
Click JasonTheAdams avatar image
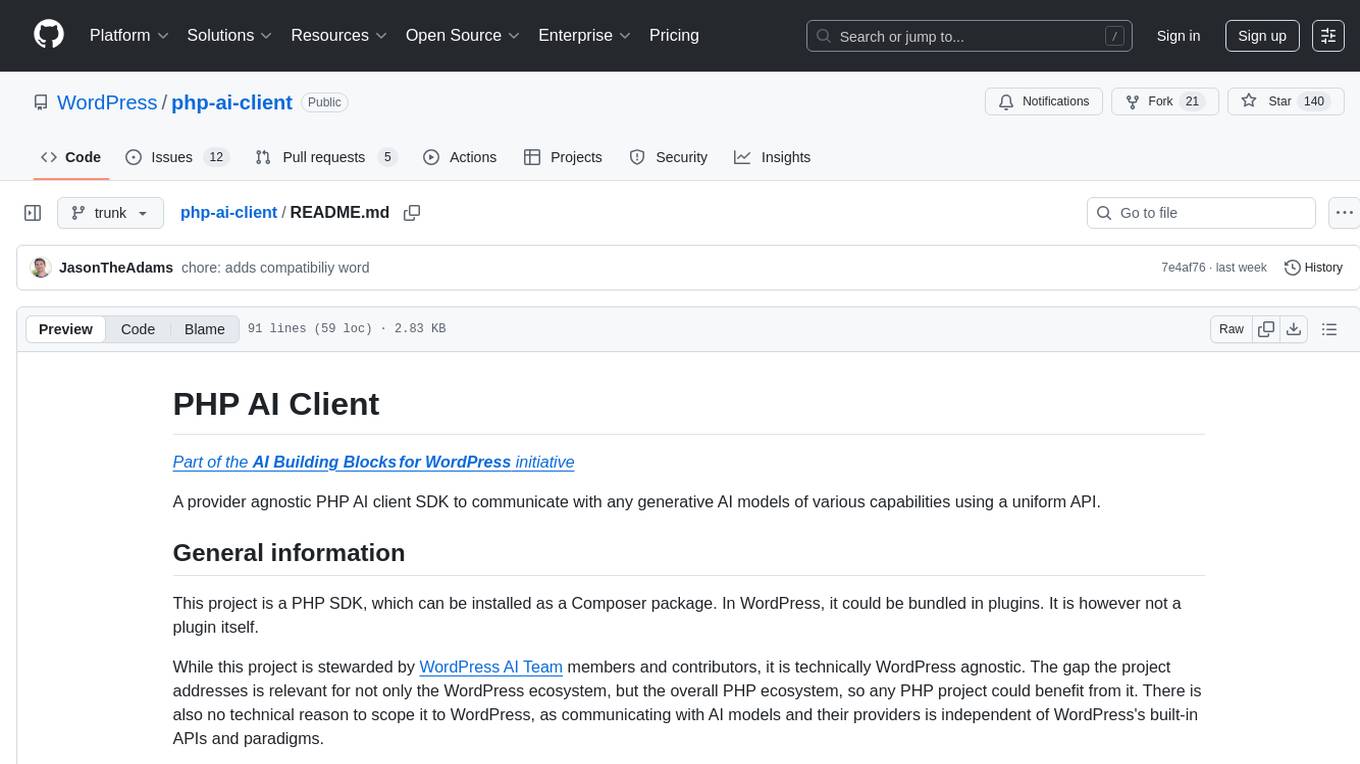click(x=41, y=267)
